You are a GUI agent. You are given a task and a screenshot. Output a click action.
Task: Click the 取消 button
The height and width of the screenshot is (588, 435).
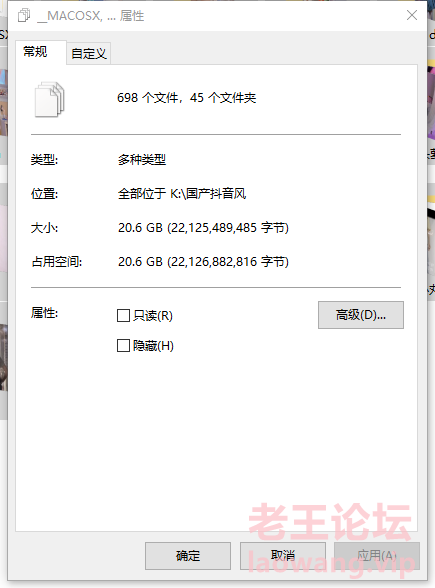click(283, 556)
